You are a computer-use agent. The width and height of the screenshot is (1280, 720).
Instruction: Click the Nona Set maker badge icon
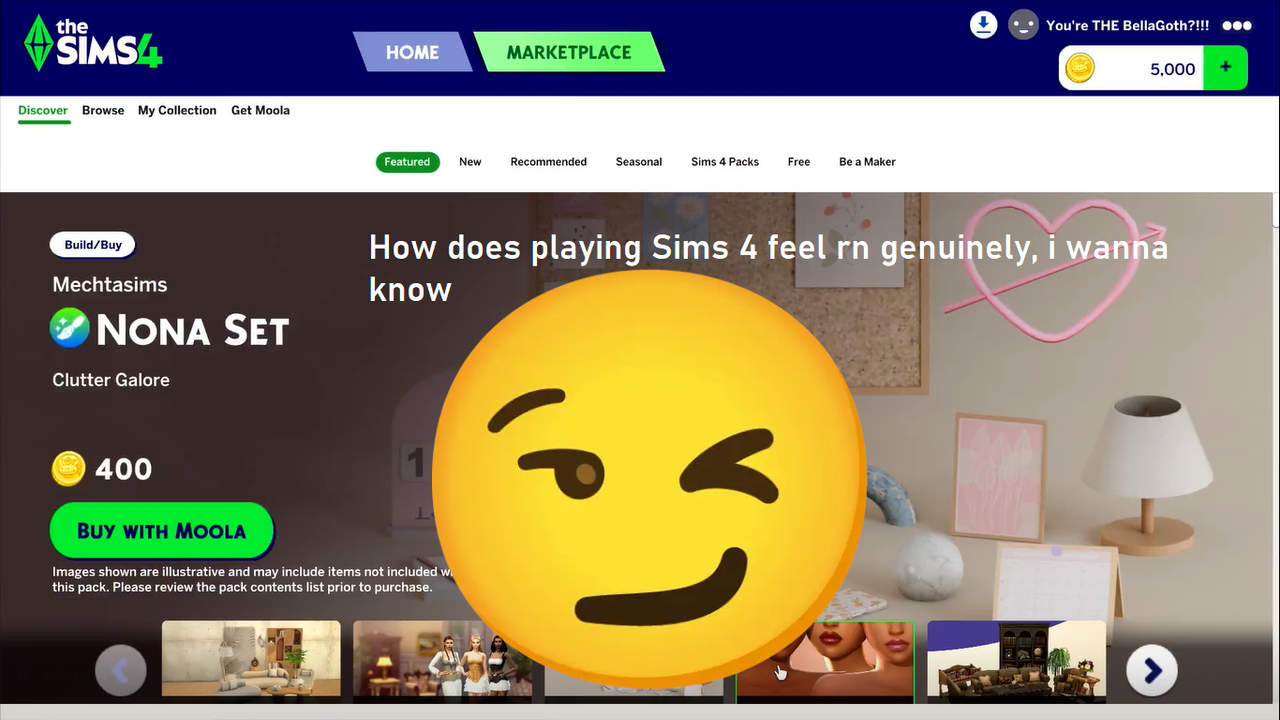tap(70, 328)
